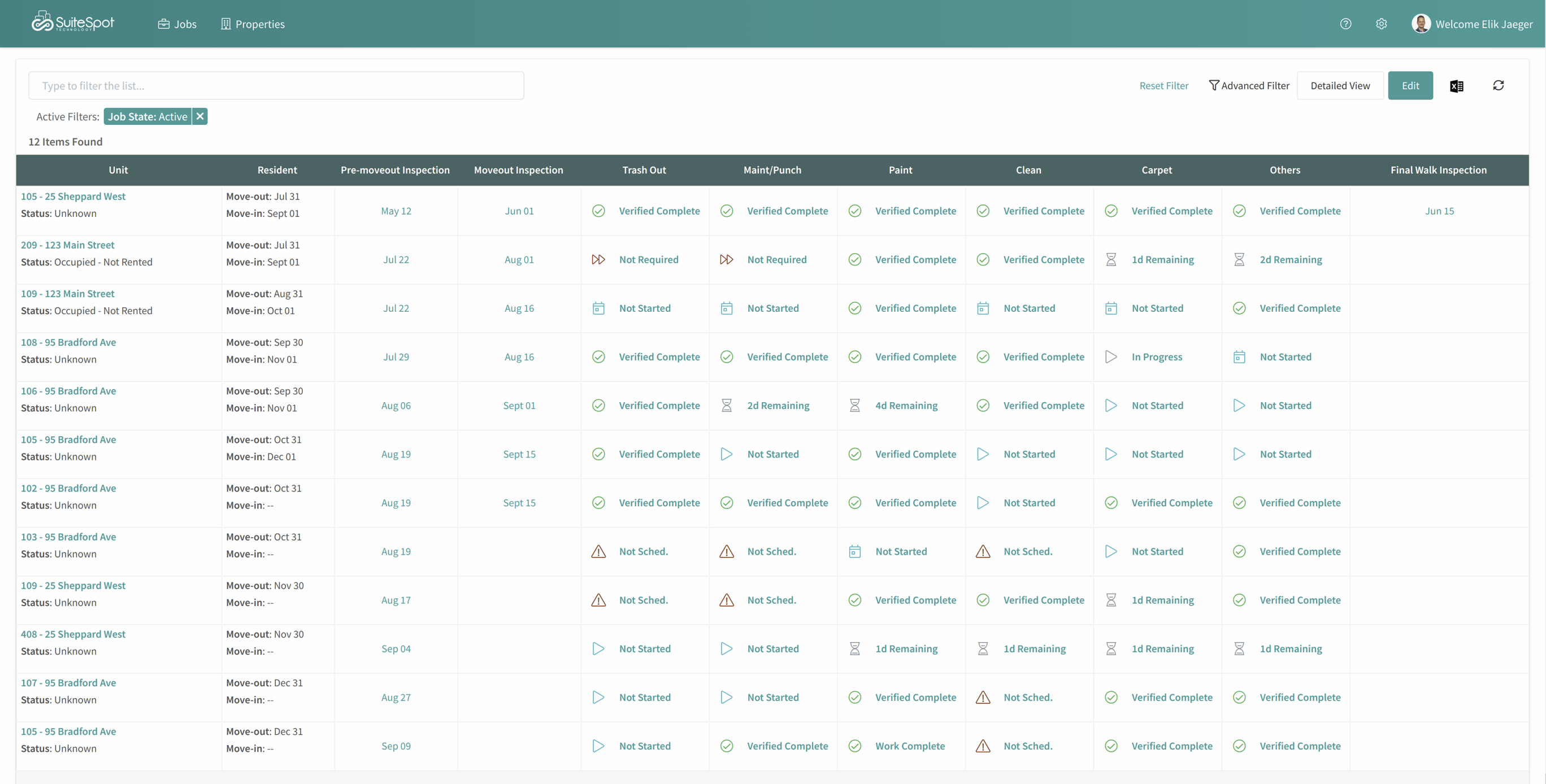The image size is (1546, 784).
Task: Open the Properties menu
Action: point(252,24)
